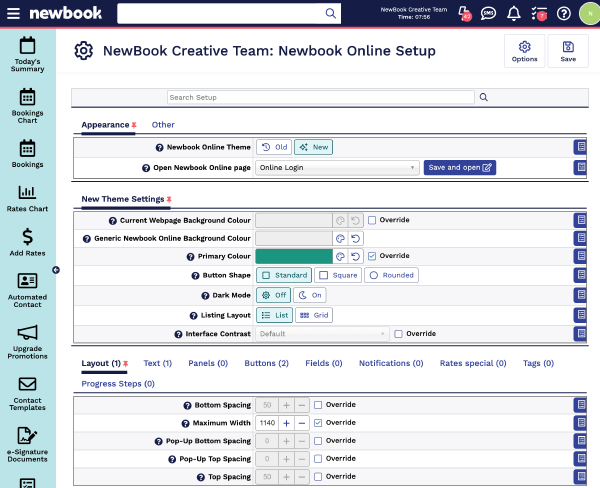Click the Search Setup input field
This screenshot has width=600, height=488.
coord(321,97)
